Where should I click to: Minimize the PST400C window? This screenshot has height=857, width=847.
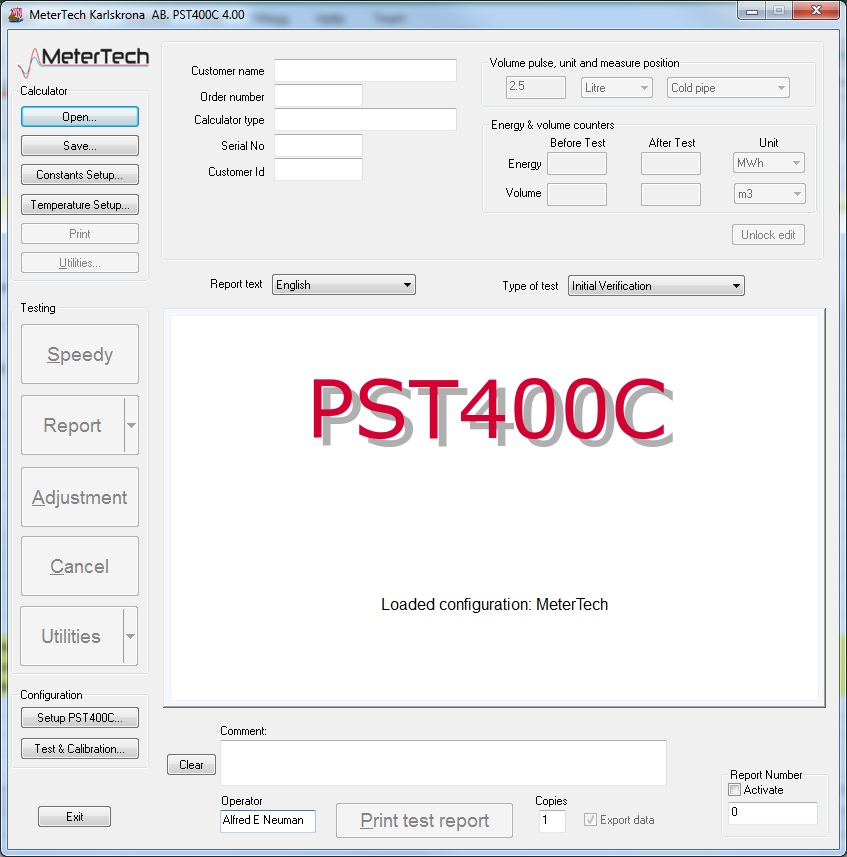[752, 10]
